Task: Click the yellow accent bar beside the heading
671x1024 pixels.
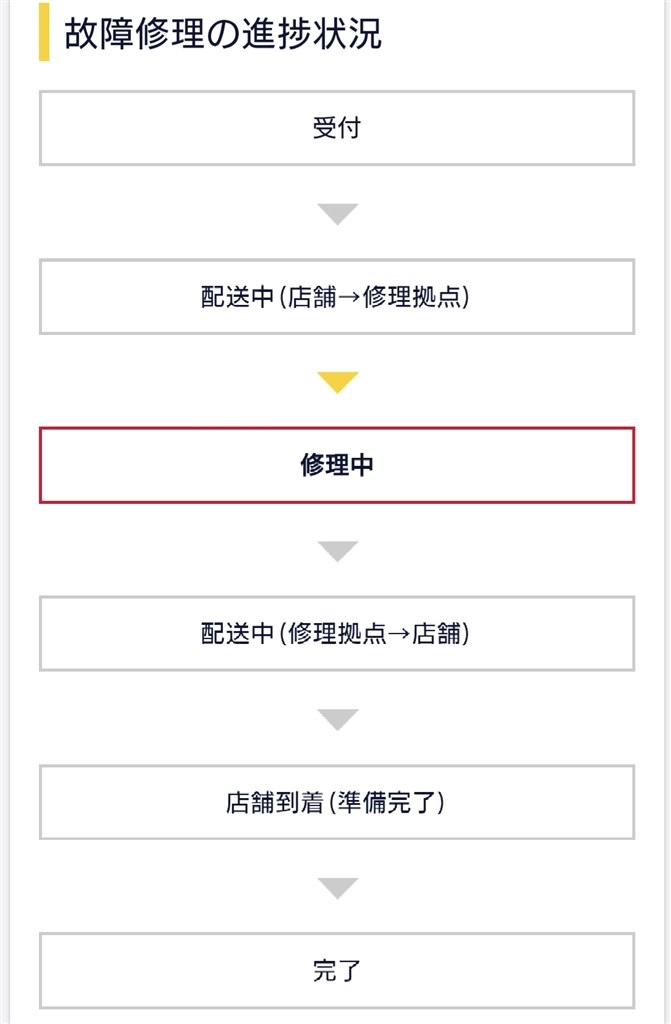Action: click(42, 32)
